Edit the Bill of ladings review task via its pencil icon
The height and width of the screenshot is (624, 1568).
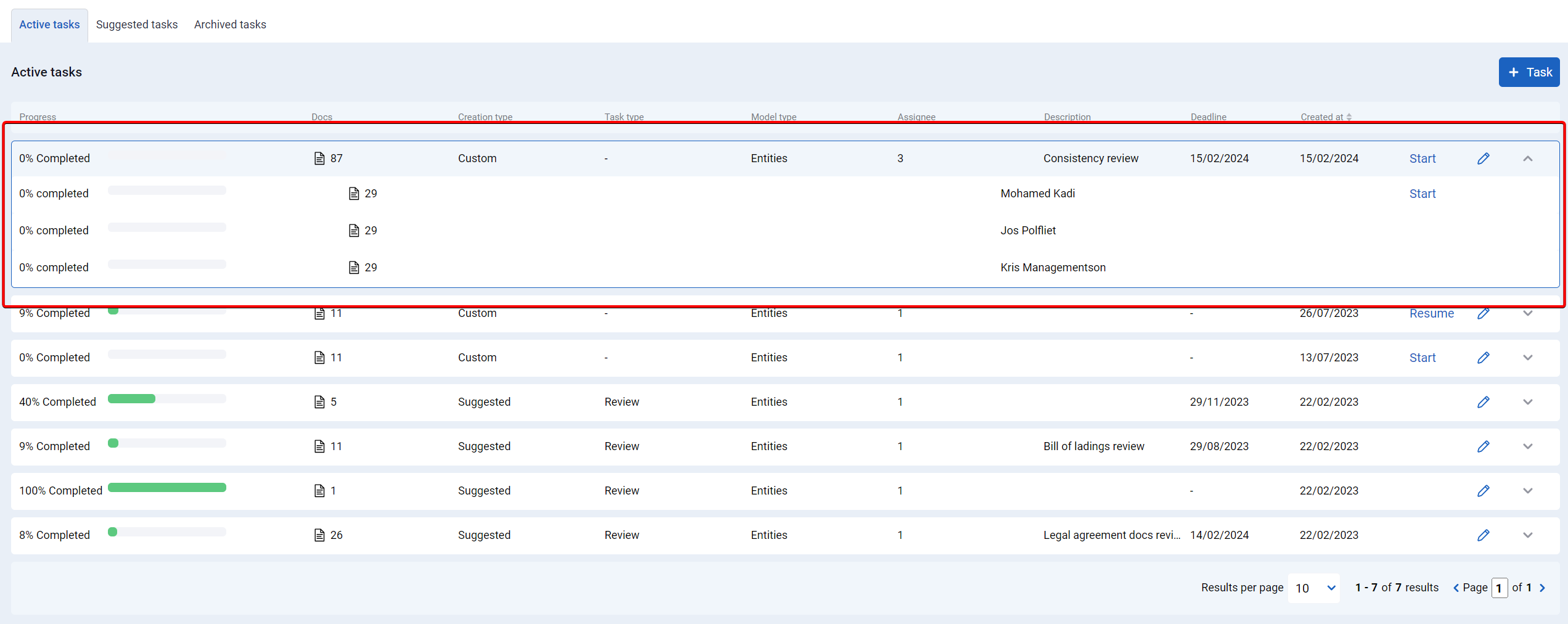pyautogui.click(x=1483, y=446)
